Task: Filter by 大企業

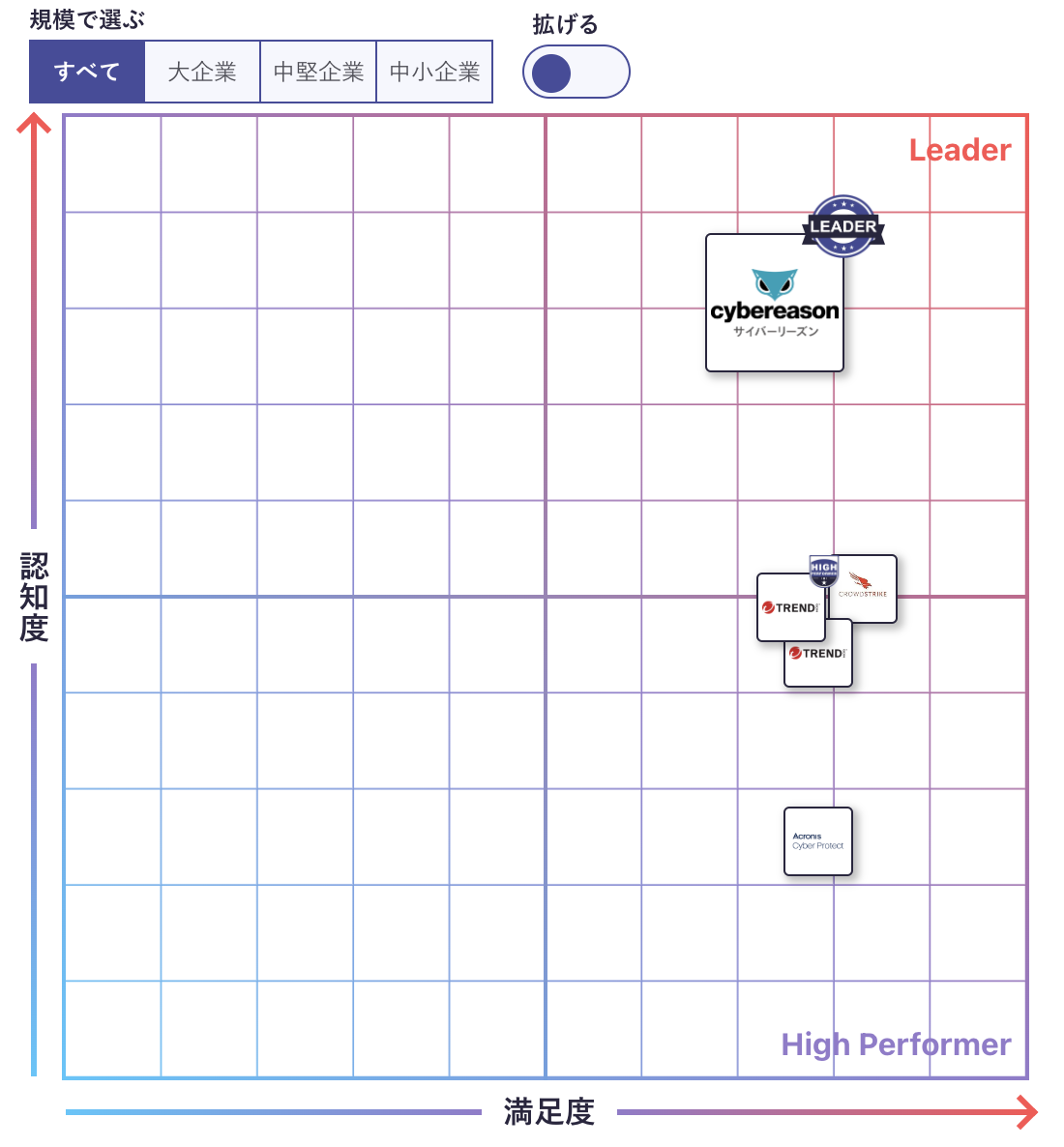Action: pos(203,72)
